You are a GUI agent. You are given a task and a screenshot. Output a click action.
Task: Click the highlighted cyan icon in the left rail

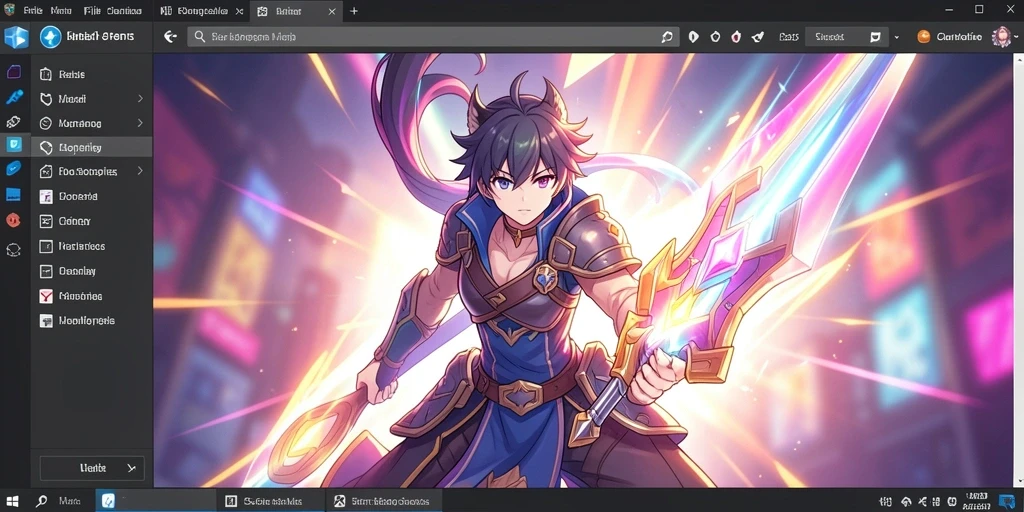coord(14,144)
